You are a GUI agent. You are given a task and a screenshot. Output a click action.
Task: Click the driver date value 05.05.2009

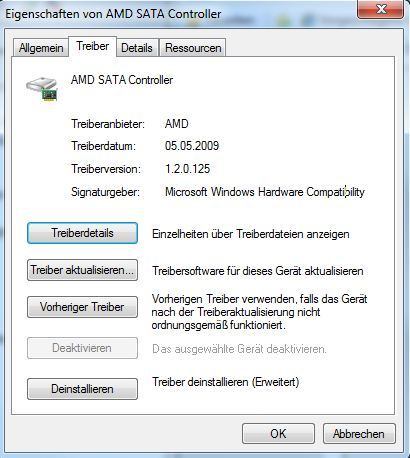point(192,146)
